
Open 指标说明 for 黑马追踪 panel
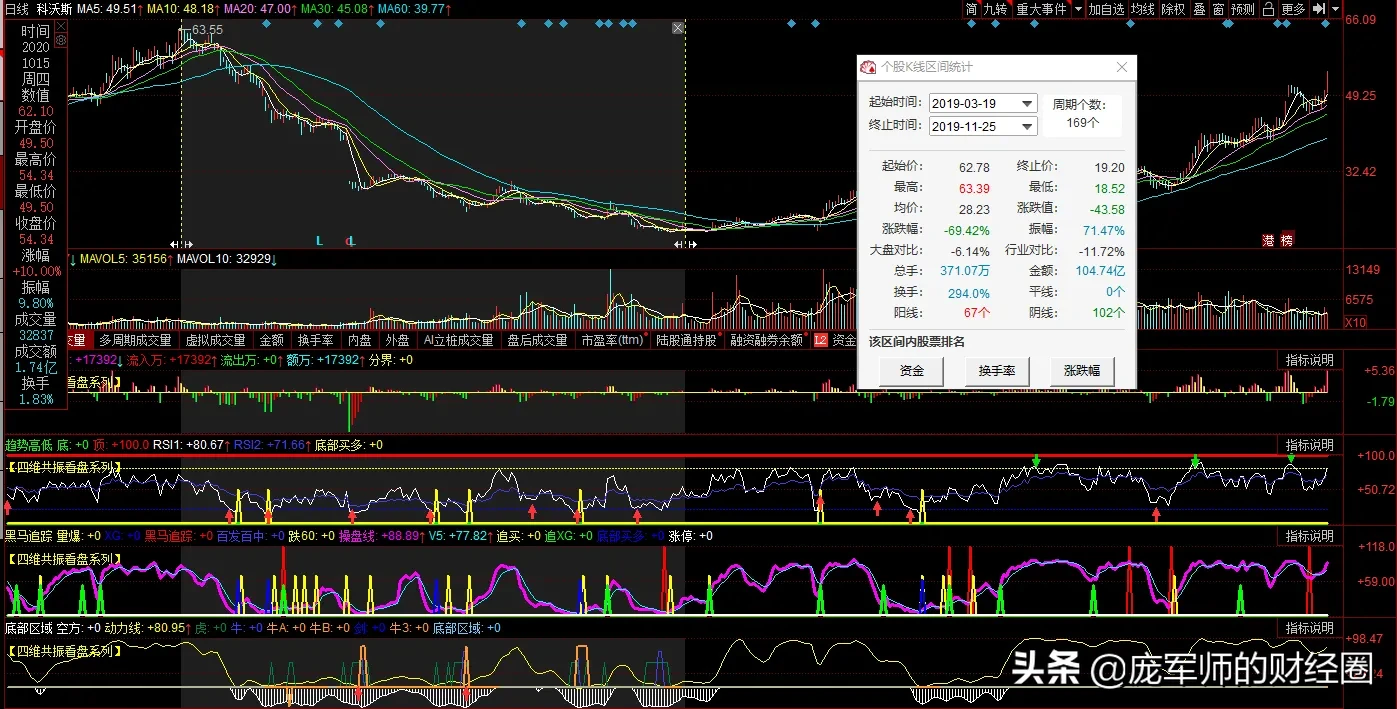pos(1309,536)
